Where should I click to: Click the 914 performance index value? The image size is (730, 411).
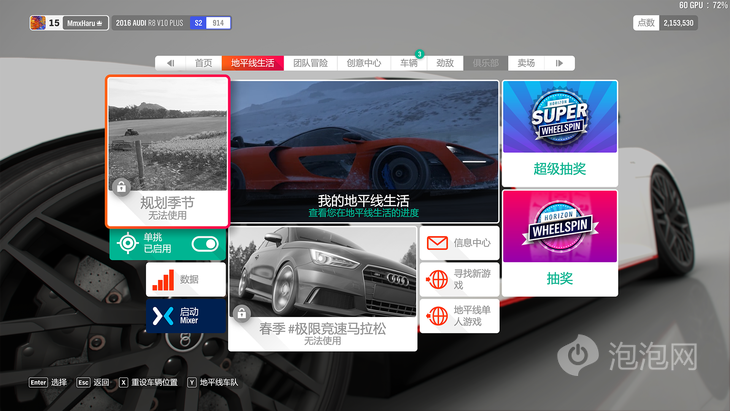pos(218,23)
